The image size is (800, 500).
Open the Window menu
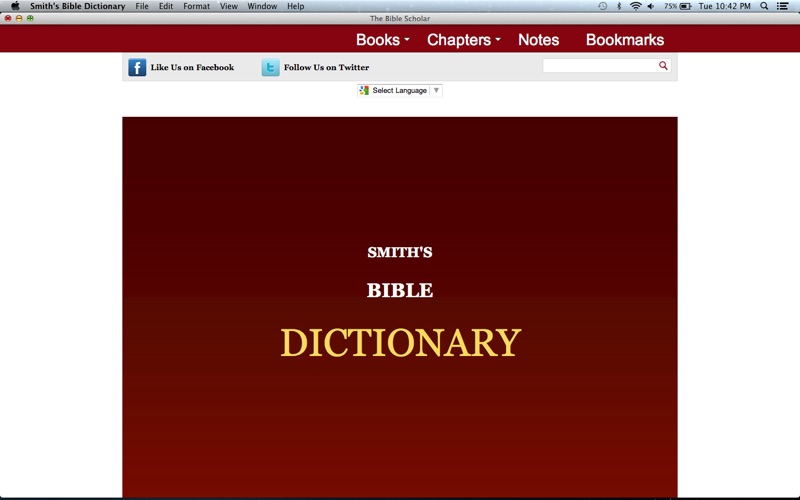click(262, 6)
